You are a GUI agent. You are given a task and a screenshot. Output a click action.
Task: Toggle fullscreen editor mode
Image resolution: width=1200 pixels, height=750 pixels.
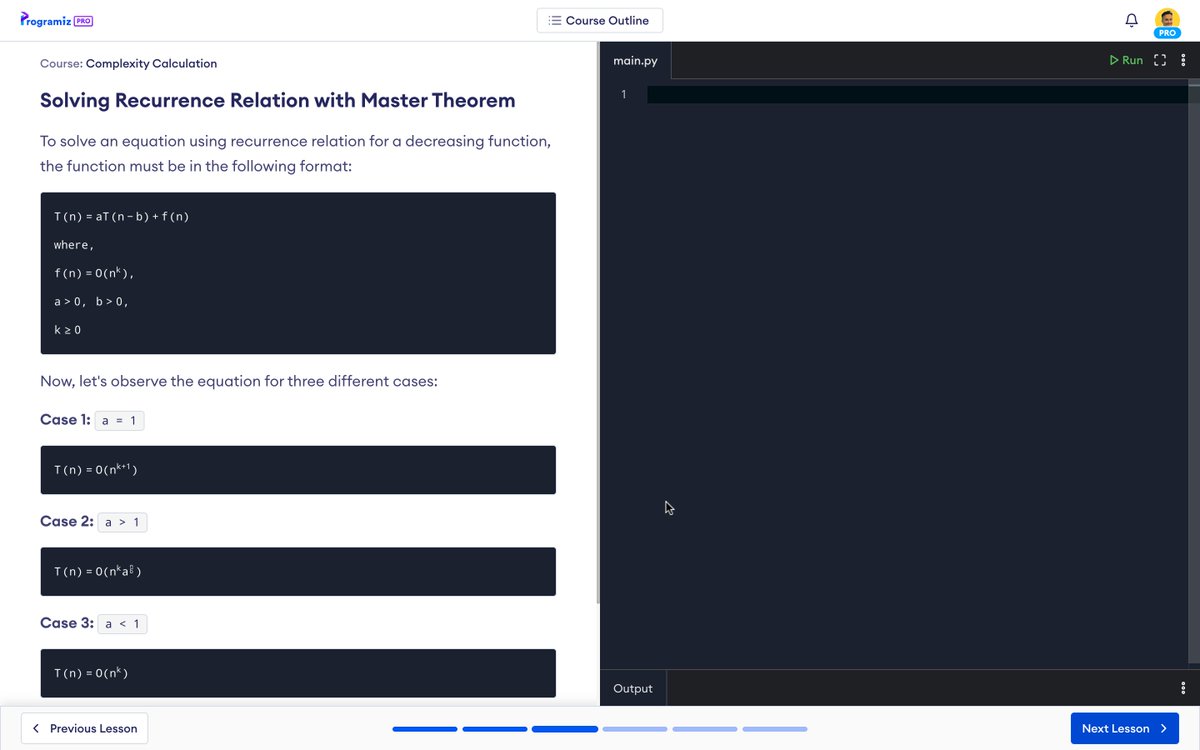pos(1160,60)
